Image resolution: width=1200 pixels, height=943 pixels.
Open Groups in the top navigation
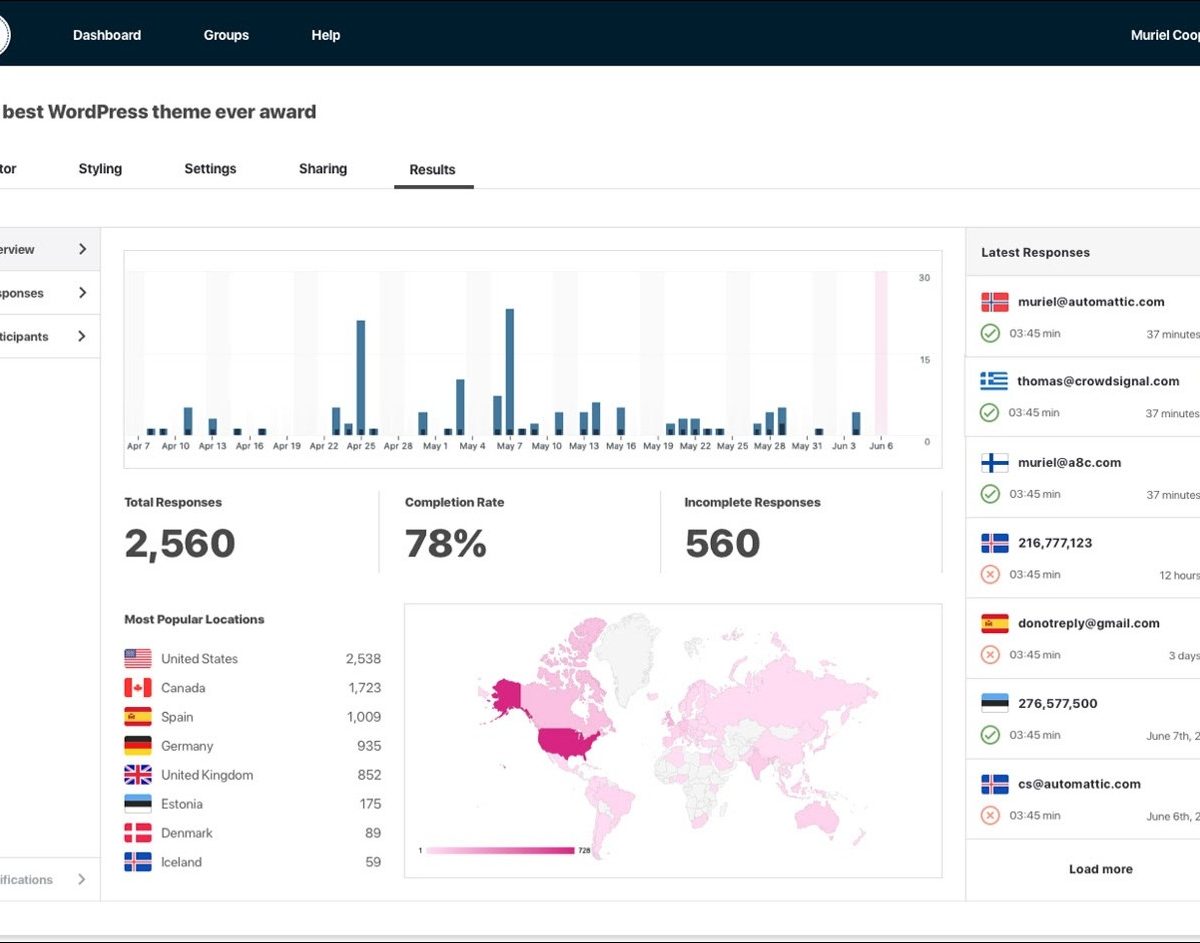pos(226,35)
